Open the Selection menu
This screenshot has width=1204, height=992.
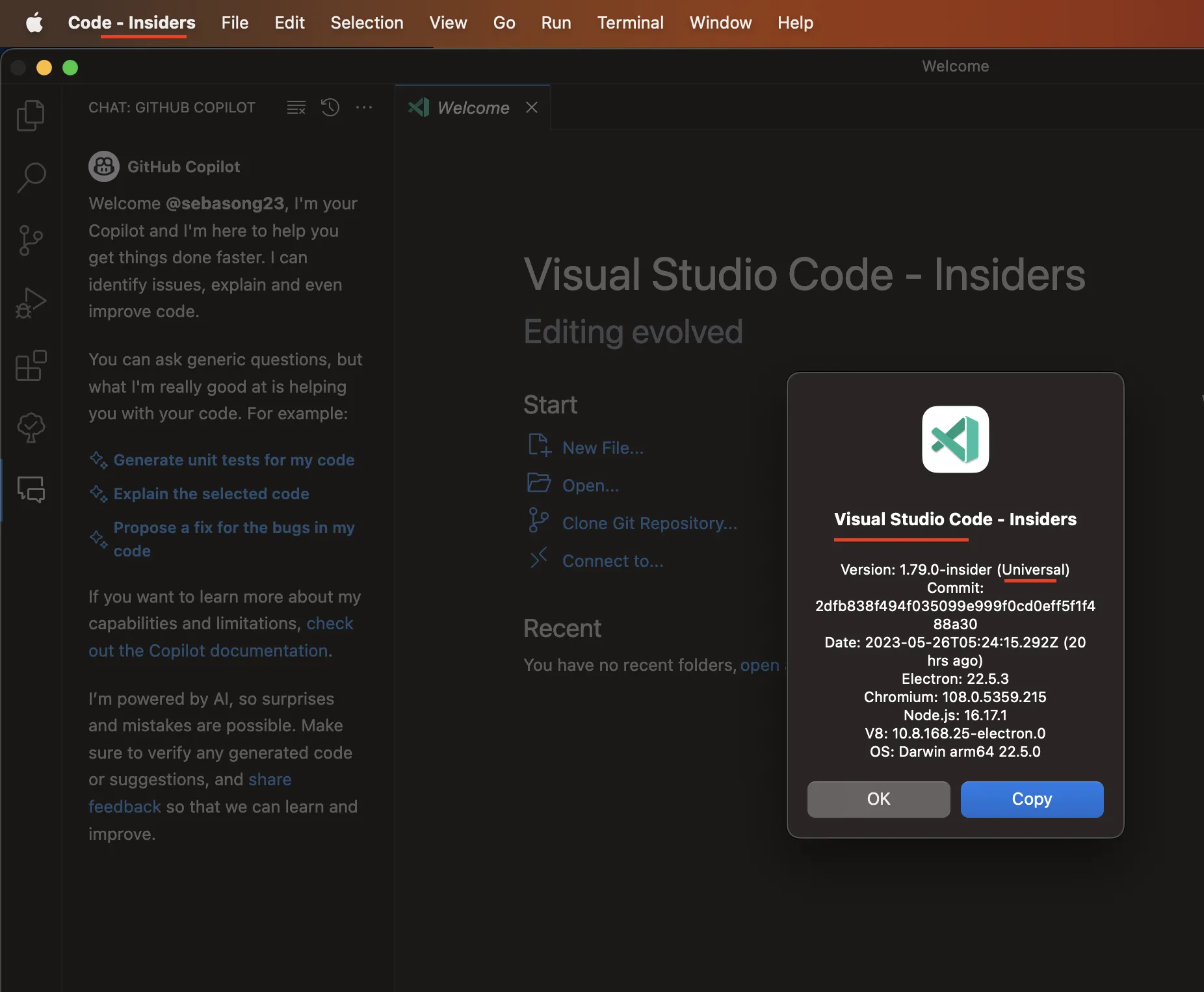click(x=367, y=23)
